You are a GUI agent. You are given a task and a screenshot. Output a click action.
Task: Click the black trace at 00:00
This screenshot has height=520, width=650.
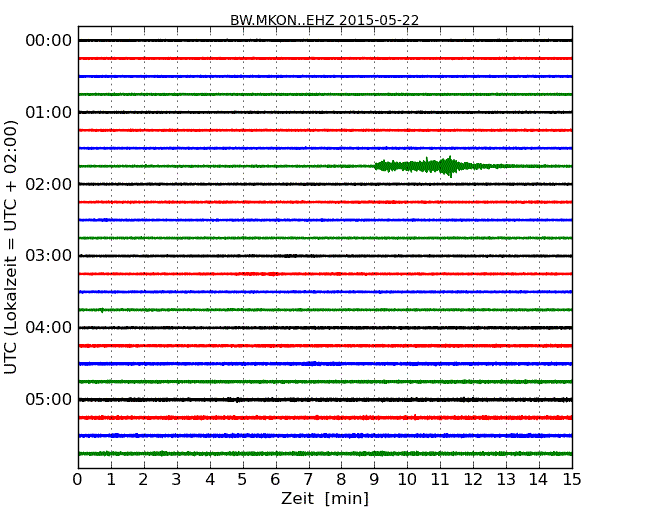(325, 41)
